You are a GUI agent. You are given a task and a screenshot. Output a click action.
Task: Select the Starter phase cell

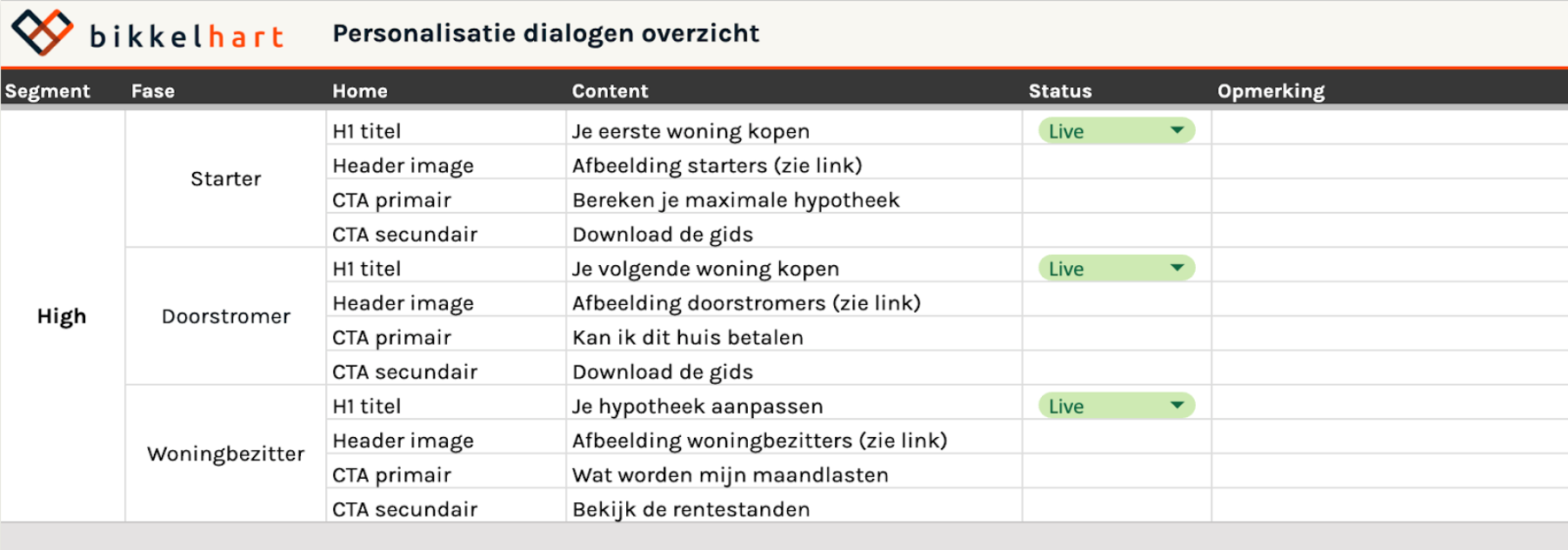(226, 178)
